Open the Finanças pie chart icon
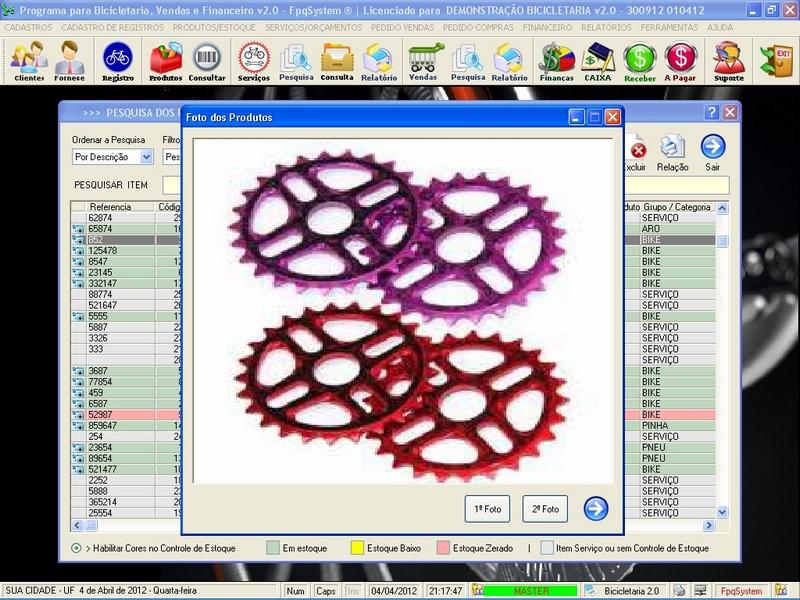 (x=557, y=61)
